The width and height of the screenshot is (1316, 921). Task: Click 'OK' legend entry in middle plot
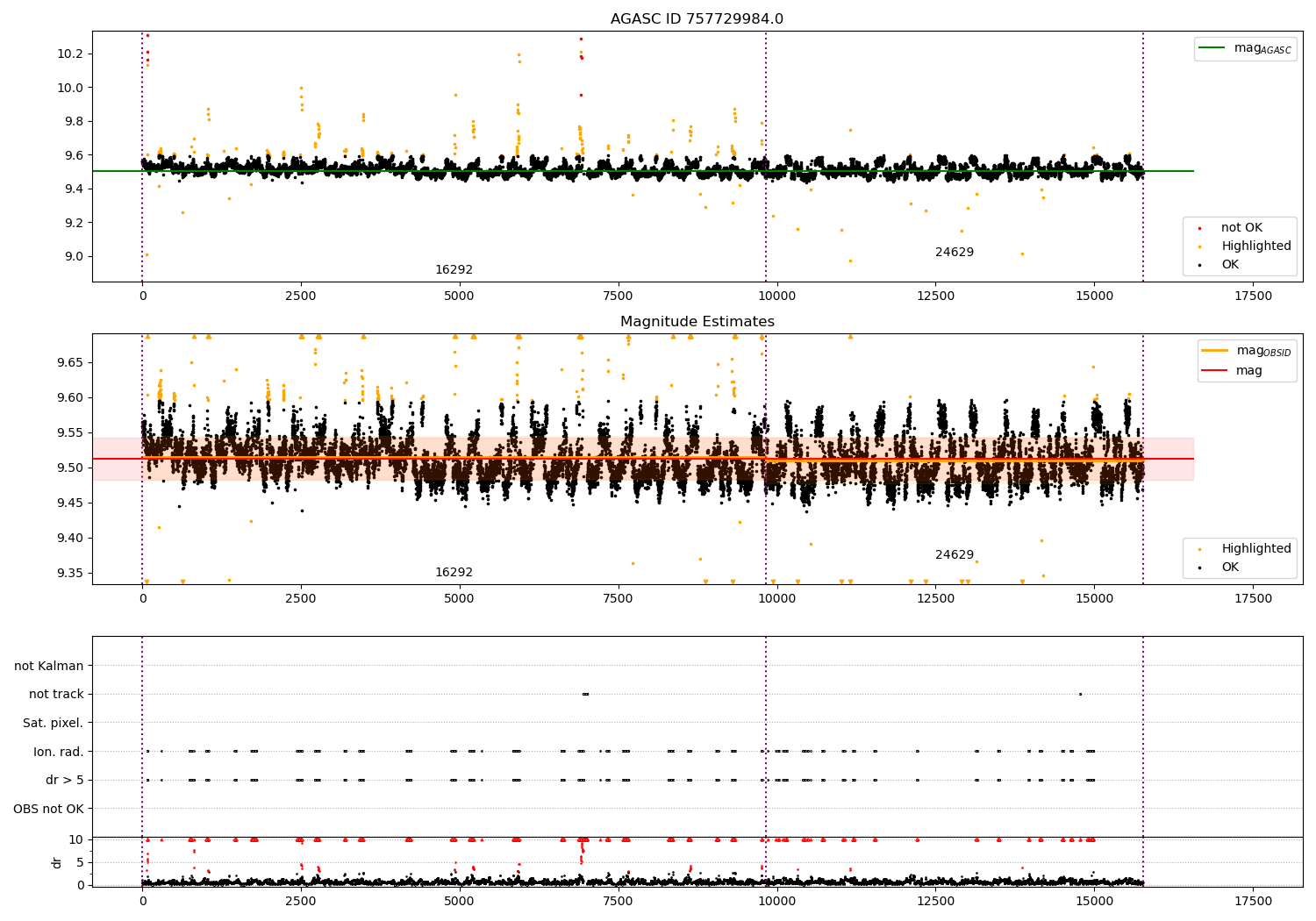pos(1230,568)
